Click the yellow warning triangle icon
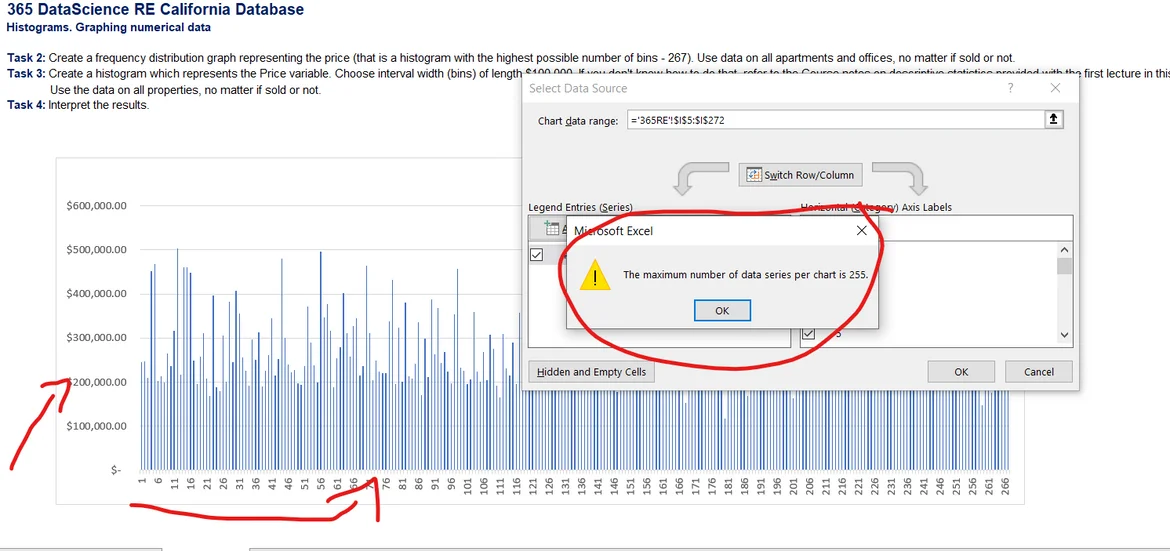The width and height of the screenshot is (1170, 551). pos(595,275)
